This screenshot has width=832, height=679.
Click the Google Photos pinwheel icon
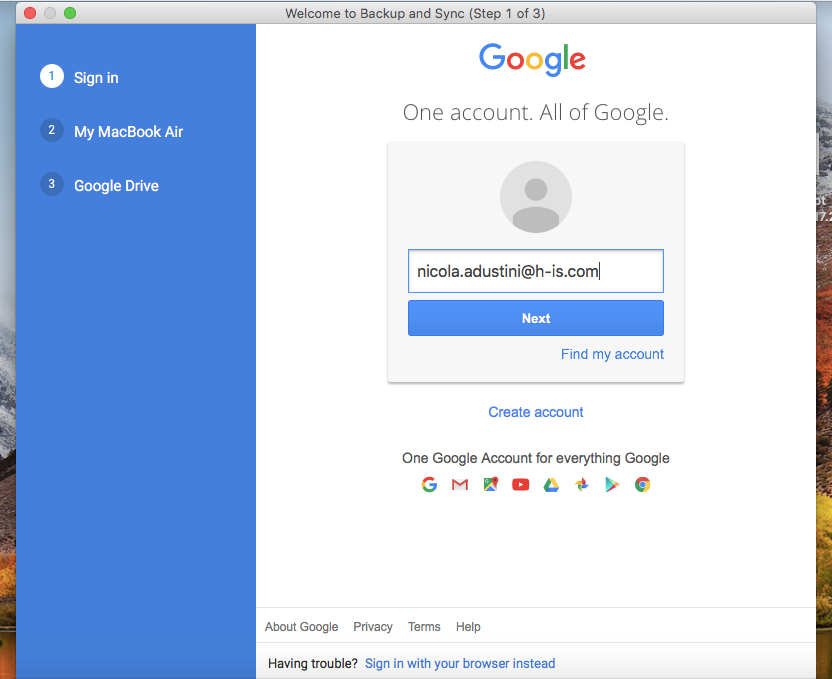tap(582, 484)
